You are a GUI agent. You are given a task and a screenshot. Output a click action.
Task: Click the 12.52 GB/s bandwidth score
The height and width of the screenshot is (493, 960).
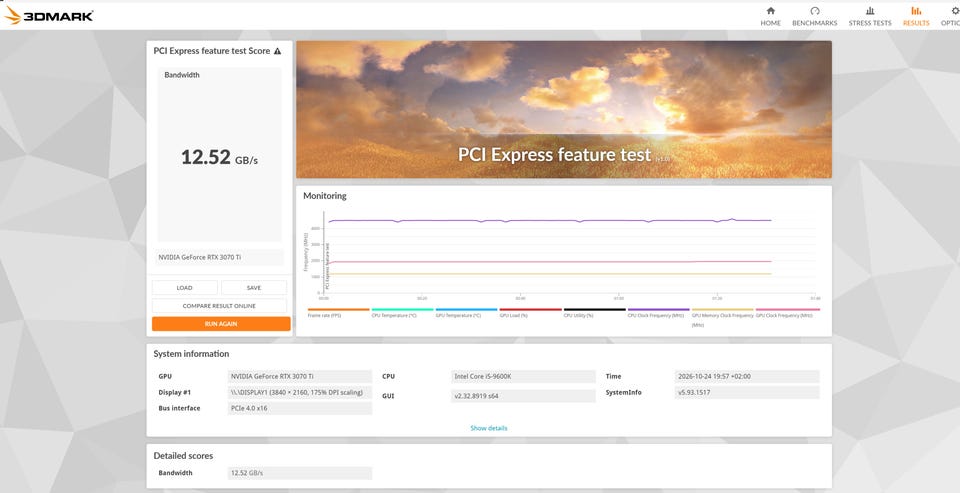pyautogui.click(x=219, y=157)
